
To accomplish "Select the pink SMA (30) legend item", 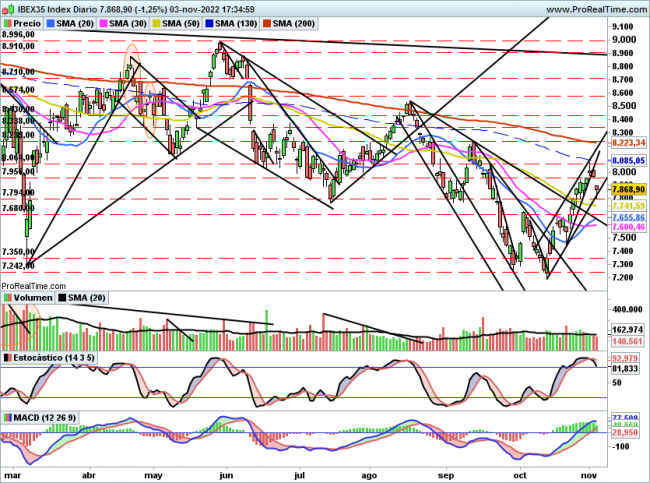I will click(124, 24).
